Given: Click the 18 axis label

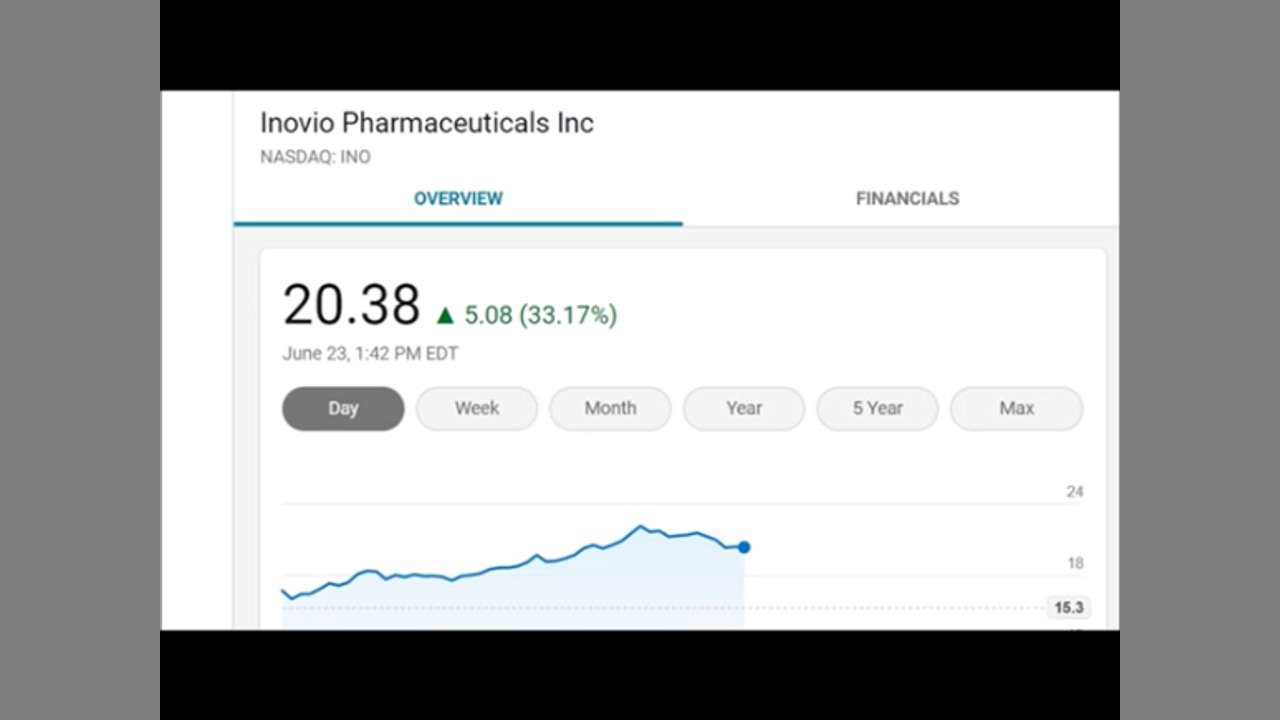Looking at the screenshot, I should click(1075, 563).
